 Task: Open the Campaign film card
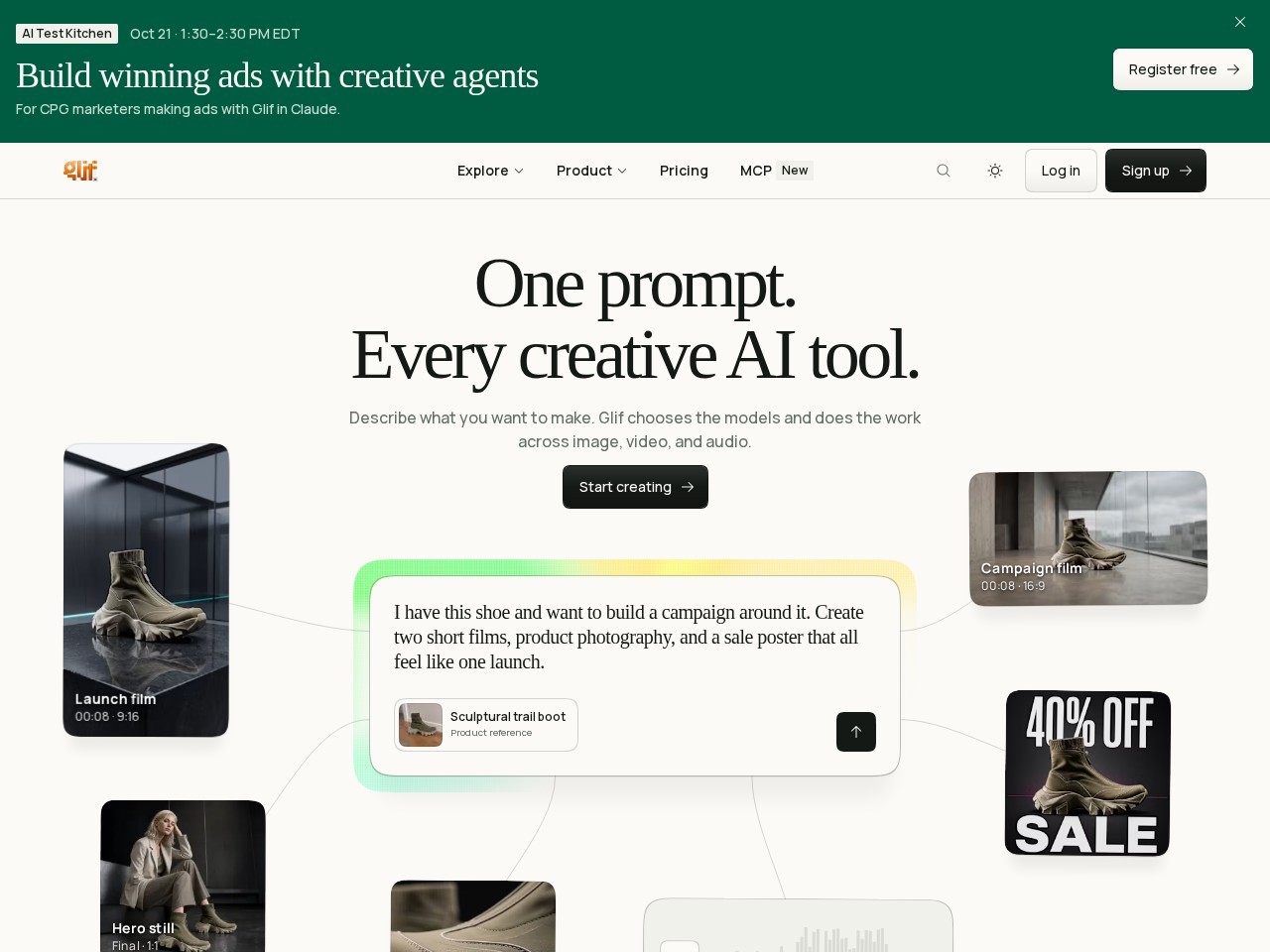(x=1088, y=537)
